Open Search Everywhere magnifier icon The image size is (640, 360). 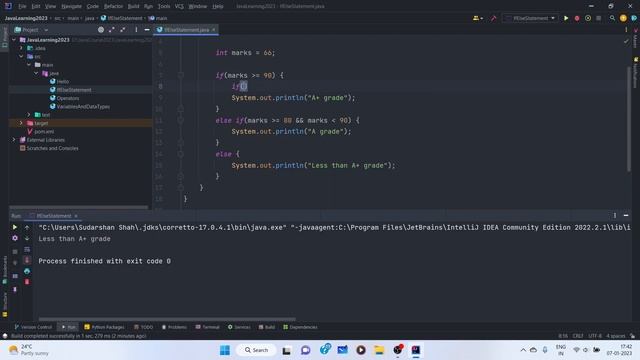[612, 18]
